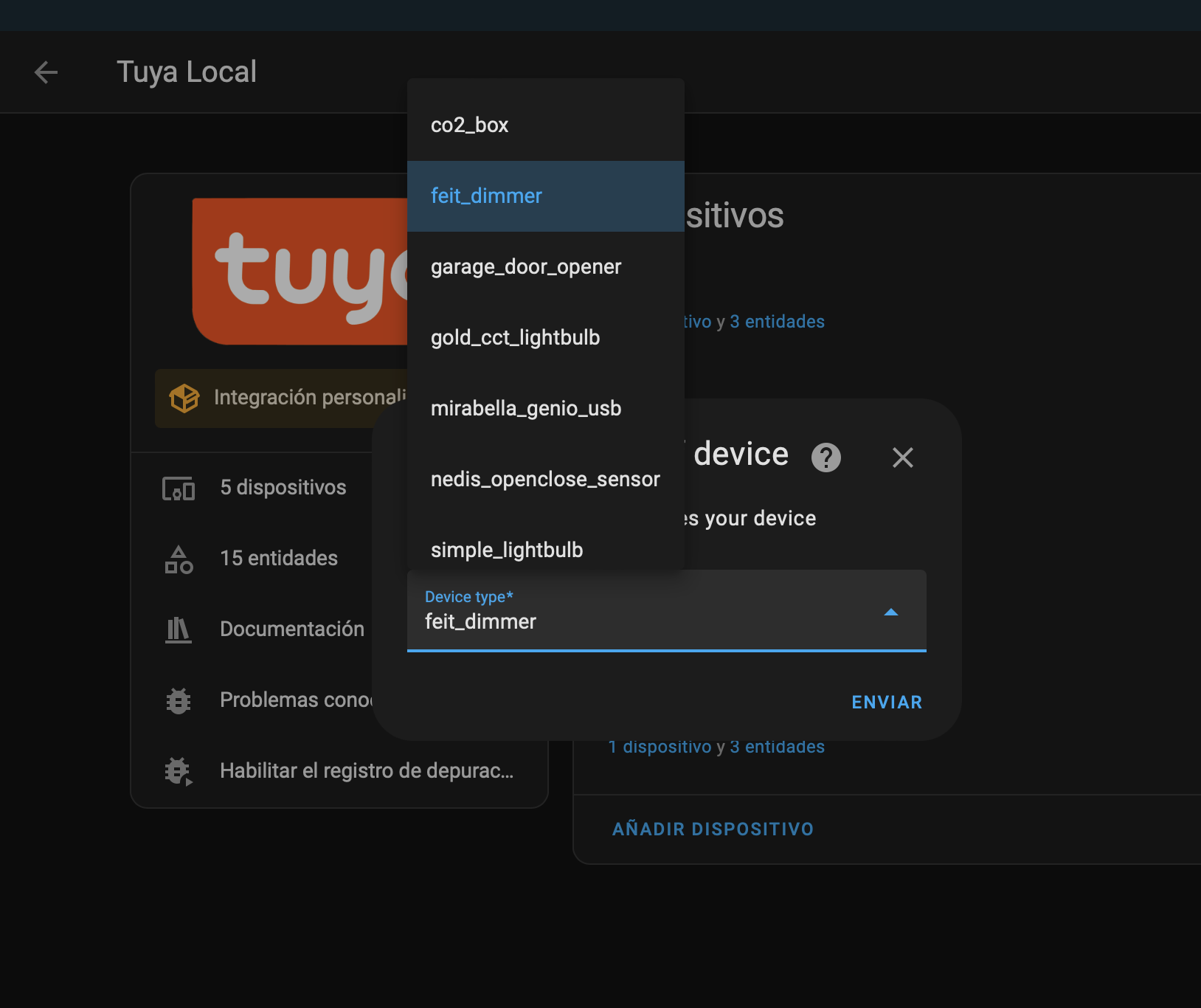The height and width of the screenshot is (1008, 1201).
Task: Select feit_dimmer from the dropdown list
Action: 486,196
